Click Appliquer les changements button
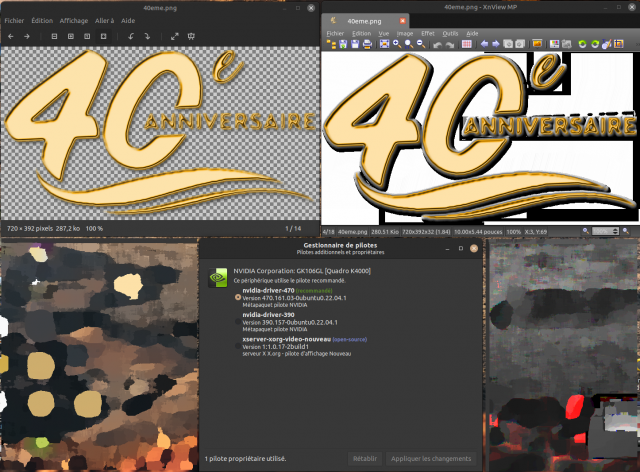640x472 pixels. [431, 459]
